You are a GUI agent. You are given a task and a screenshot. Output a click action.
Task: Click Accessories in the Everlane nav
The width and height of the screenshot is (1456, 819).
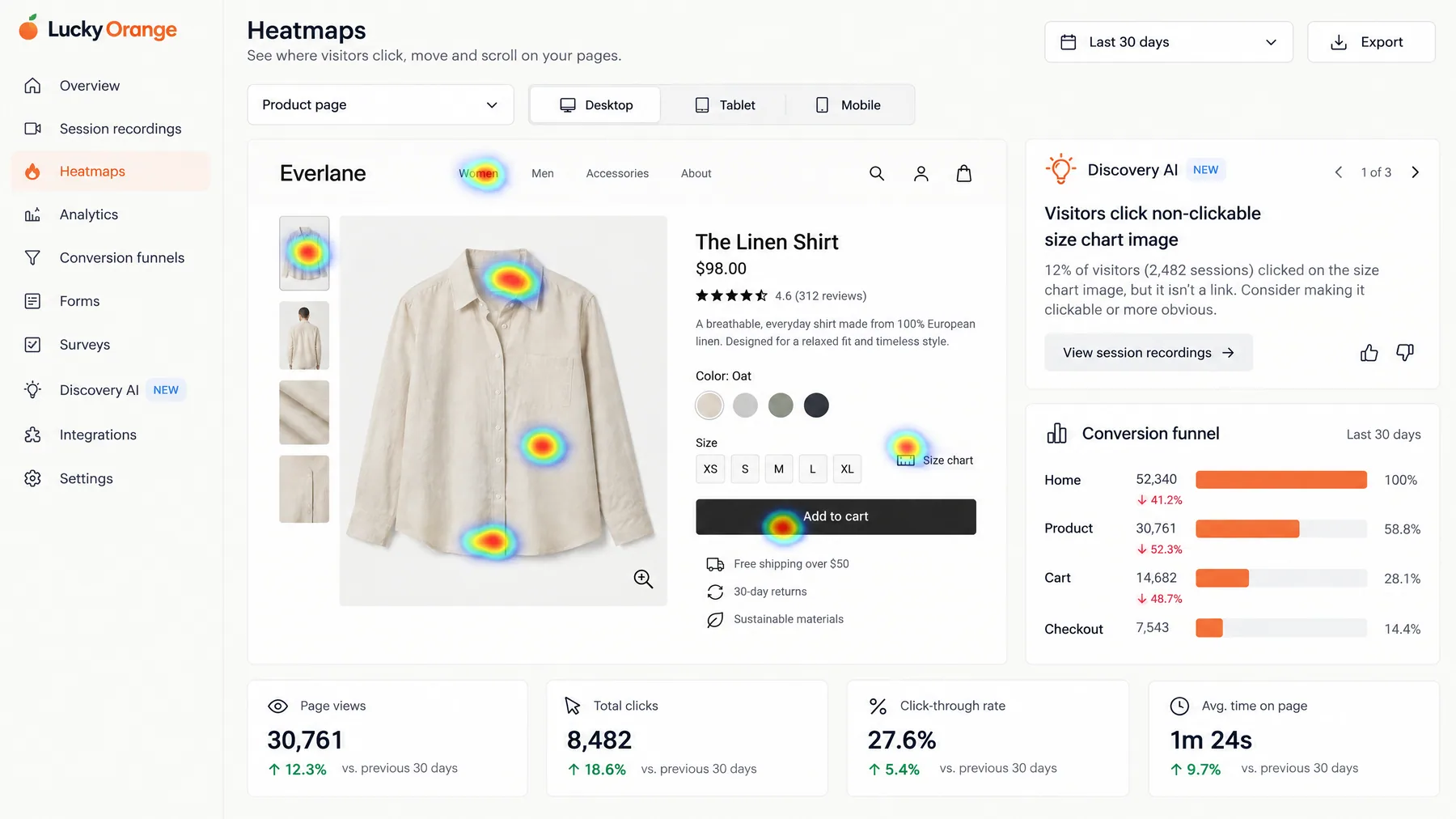click(617, 173)
